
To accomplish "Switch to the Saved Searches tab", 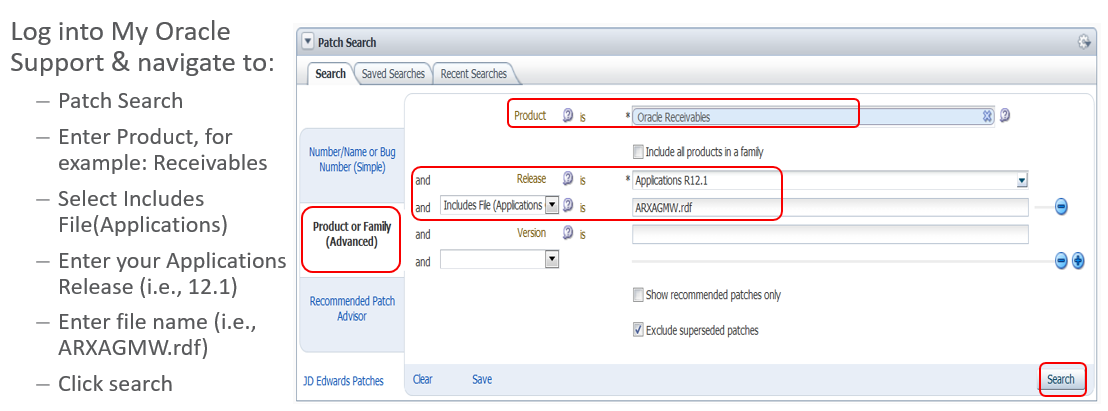I will point(393,74).
